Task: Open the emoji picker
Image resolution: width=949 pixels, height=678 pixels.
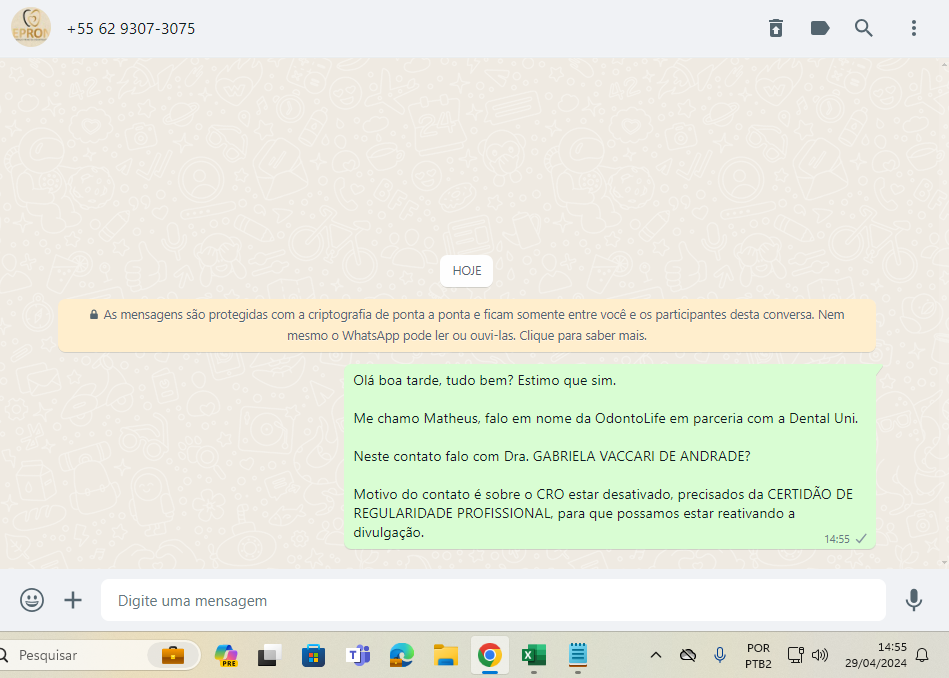Action: point(32,600)
